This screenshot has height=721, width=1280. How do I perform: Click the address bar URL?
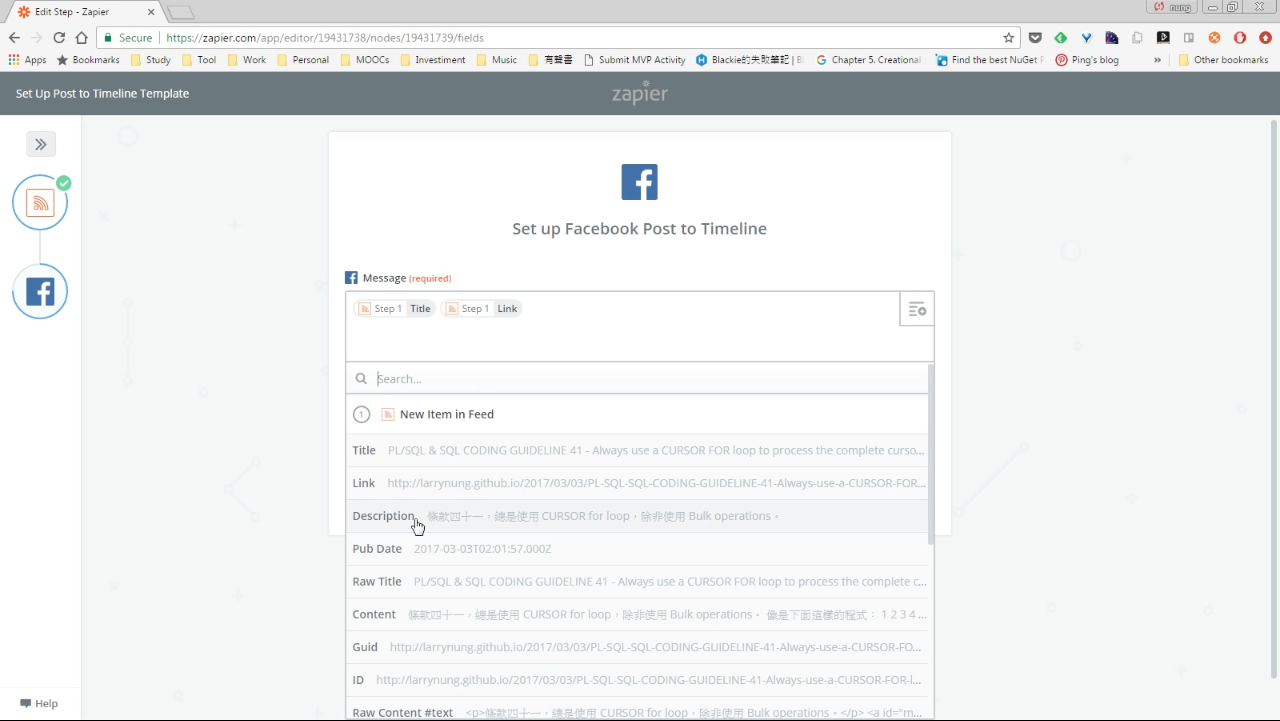[x=325, y=38]
